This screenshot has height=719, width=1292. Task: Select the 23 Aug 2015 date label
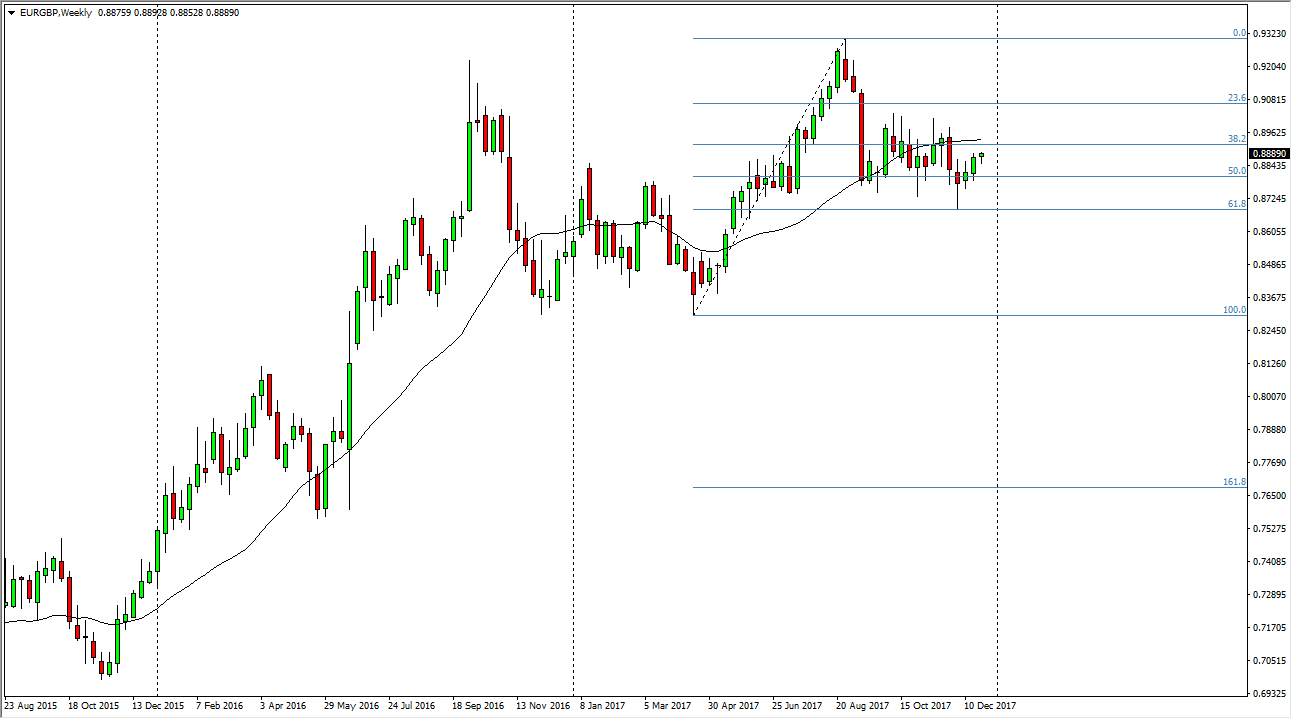[32, 706]
